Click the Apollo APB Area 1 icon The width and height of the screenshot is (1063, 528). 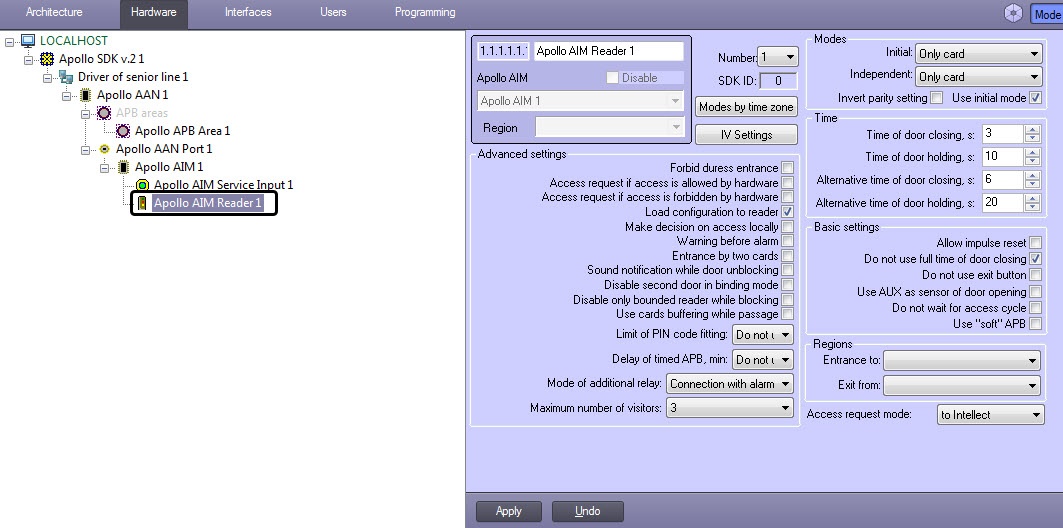(x=123, y=131)
